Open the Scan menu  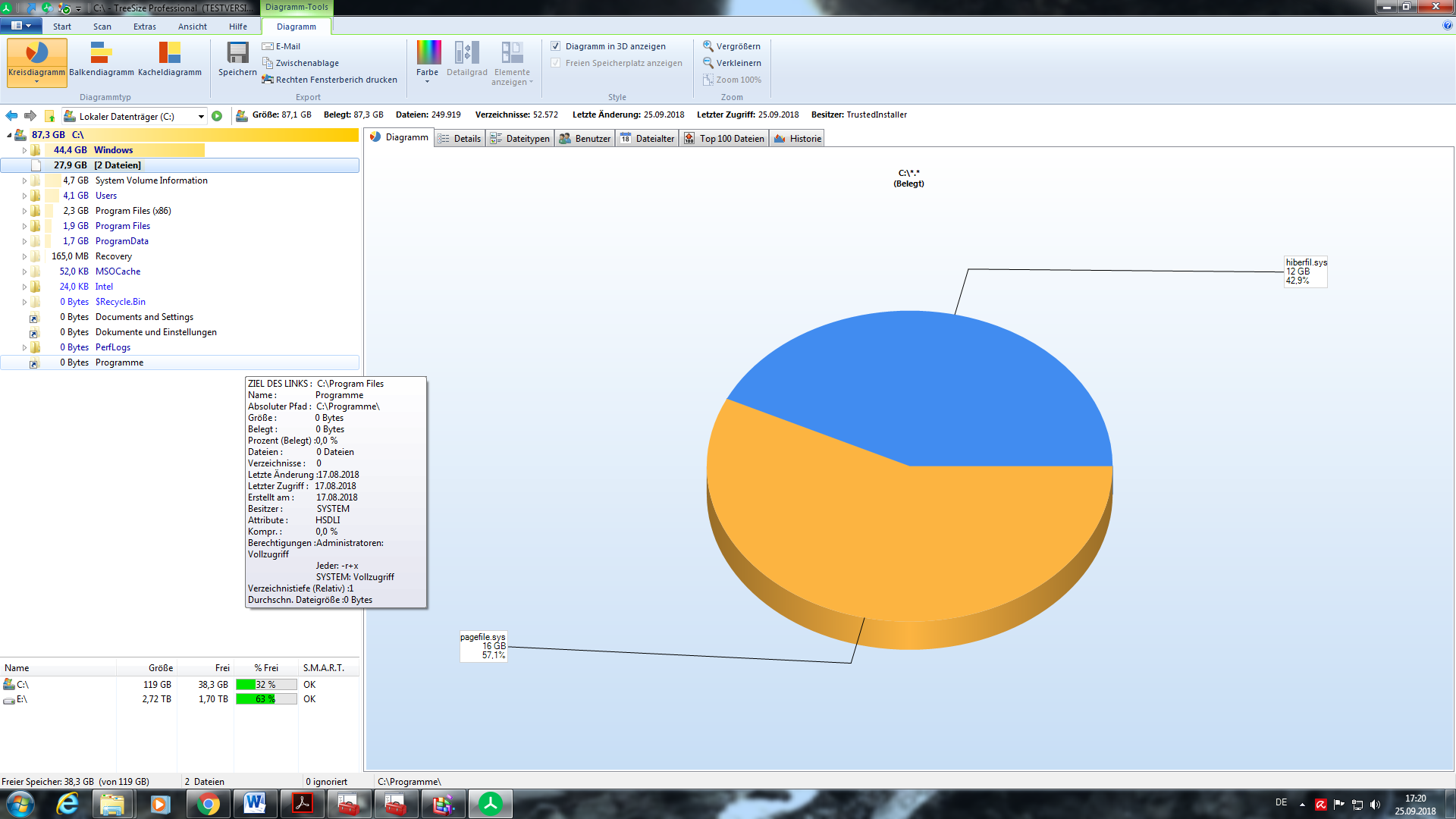[102, 27]
